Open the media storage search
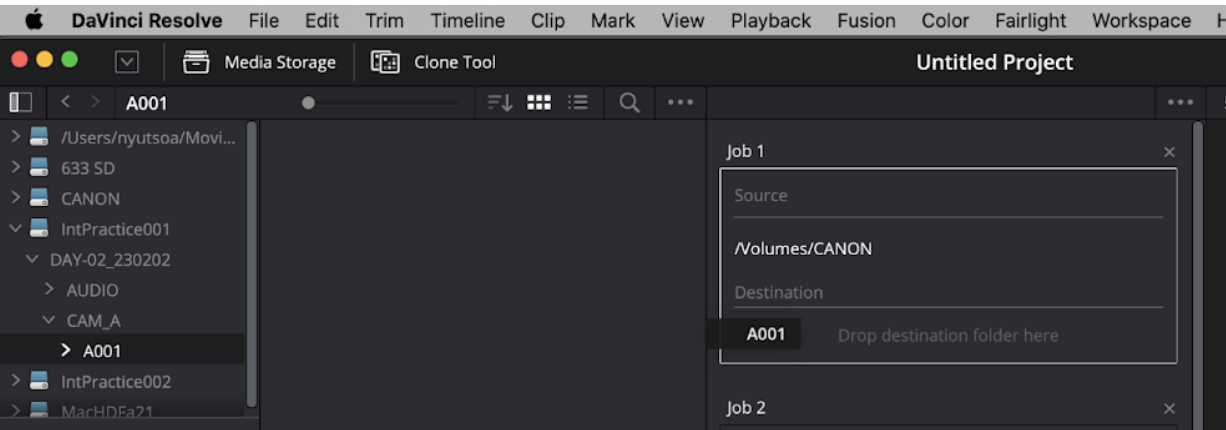 [629, 102]
